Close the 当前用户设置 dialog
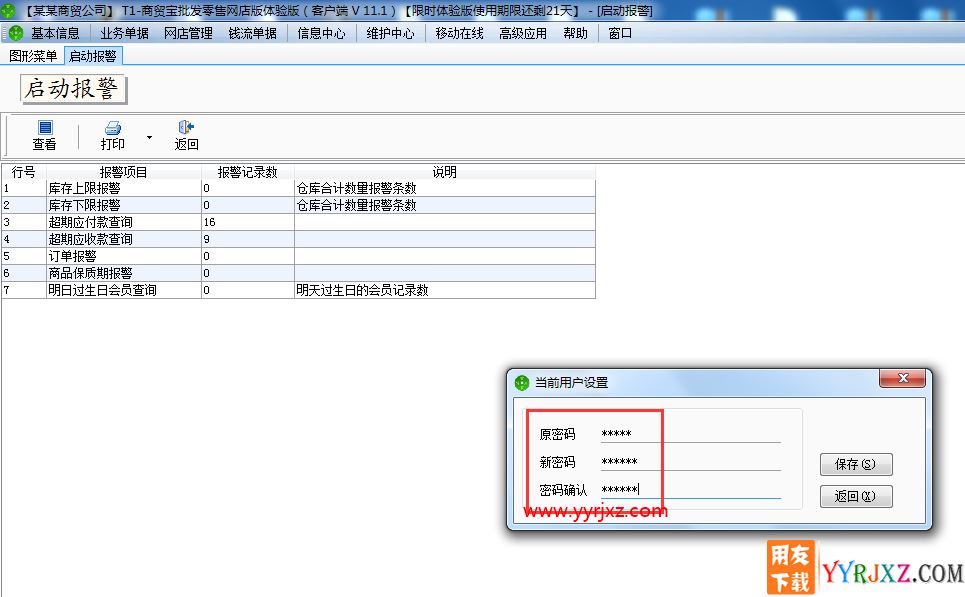 903,378
